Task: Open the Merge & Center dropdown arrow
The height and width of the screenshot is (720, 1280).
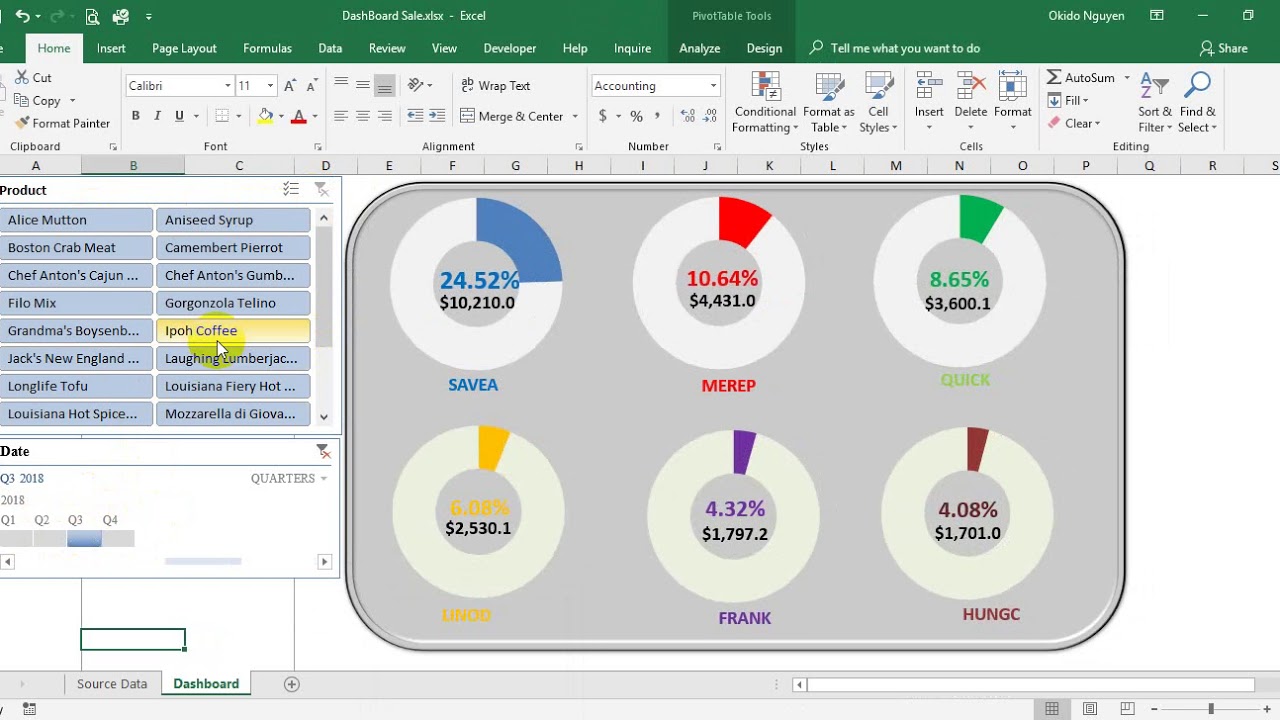Action: [x=575, y=116]
